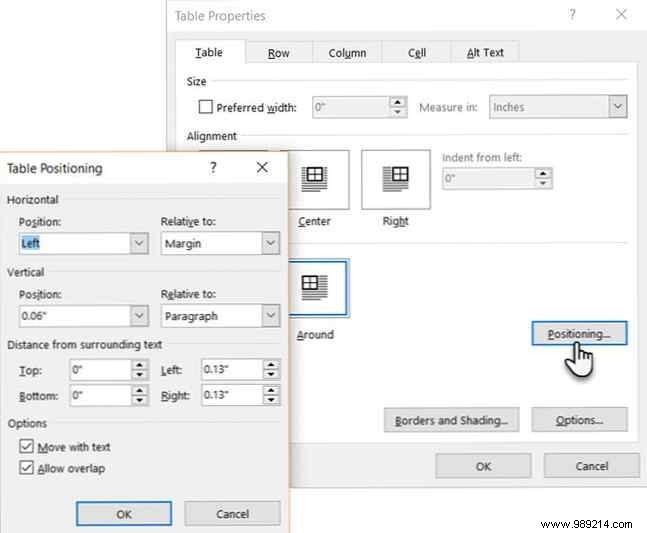Click the Top distance input field
The height and width of the screenshot is (533, 647).
(101, 370)
